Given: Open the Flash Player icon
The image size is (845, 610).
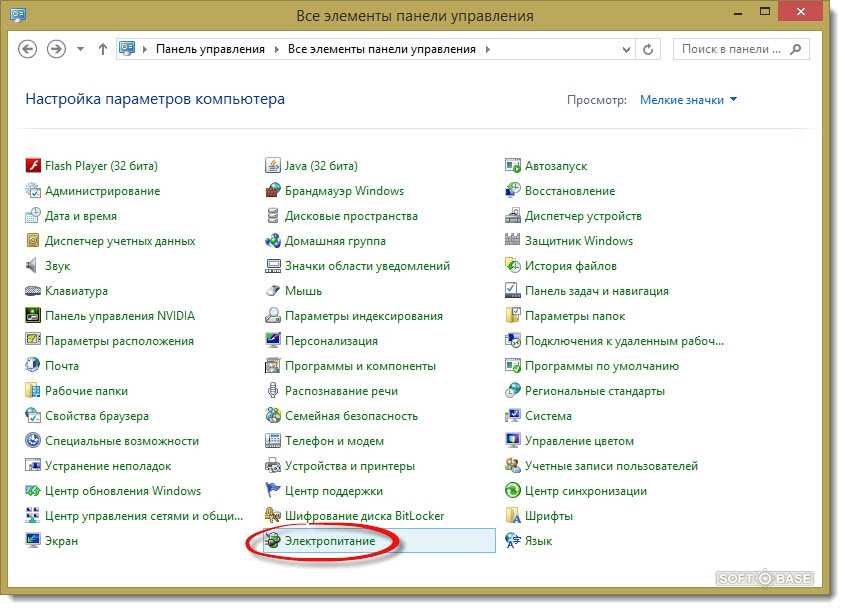Looking at the screenshot, I should tap(33, 165).
